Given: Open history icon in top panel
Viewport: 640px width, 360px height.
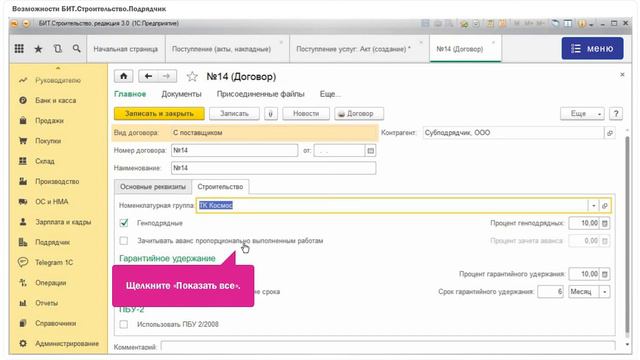Looking at the screenshot, I should pyautogui.click(x=58, y=49).
